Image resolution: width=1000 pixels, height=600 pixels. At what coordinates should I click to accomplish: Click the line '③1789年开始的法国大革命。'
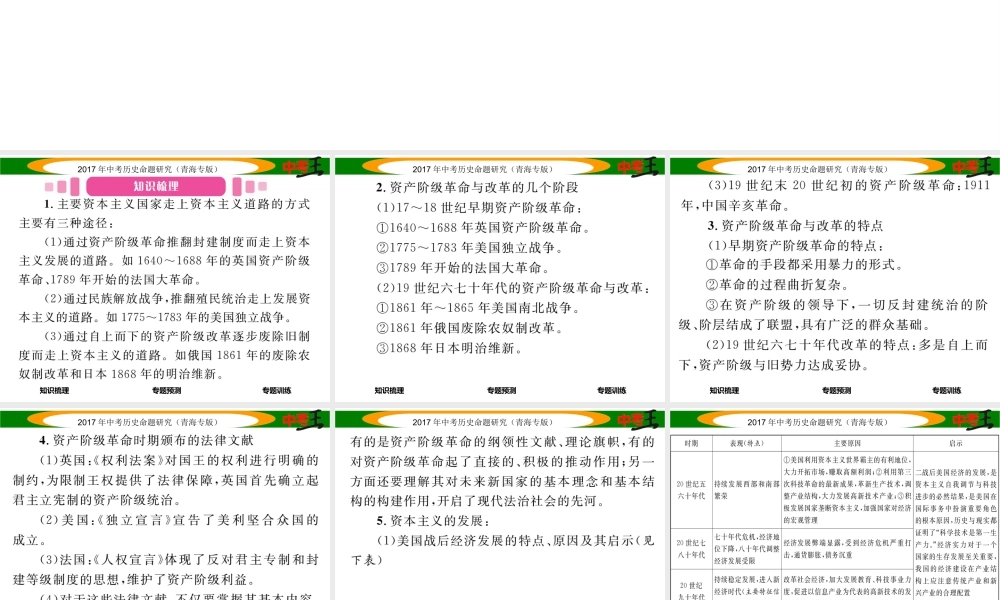pyautogui.click(x=463, y=268)
